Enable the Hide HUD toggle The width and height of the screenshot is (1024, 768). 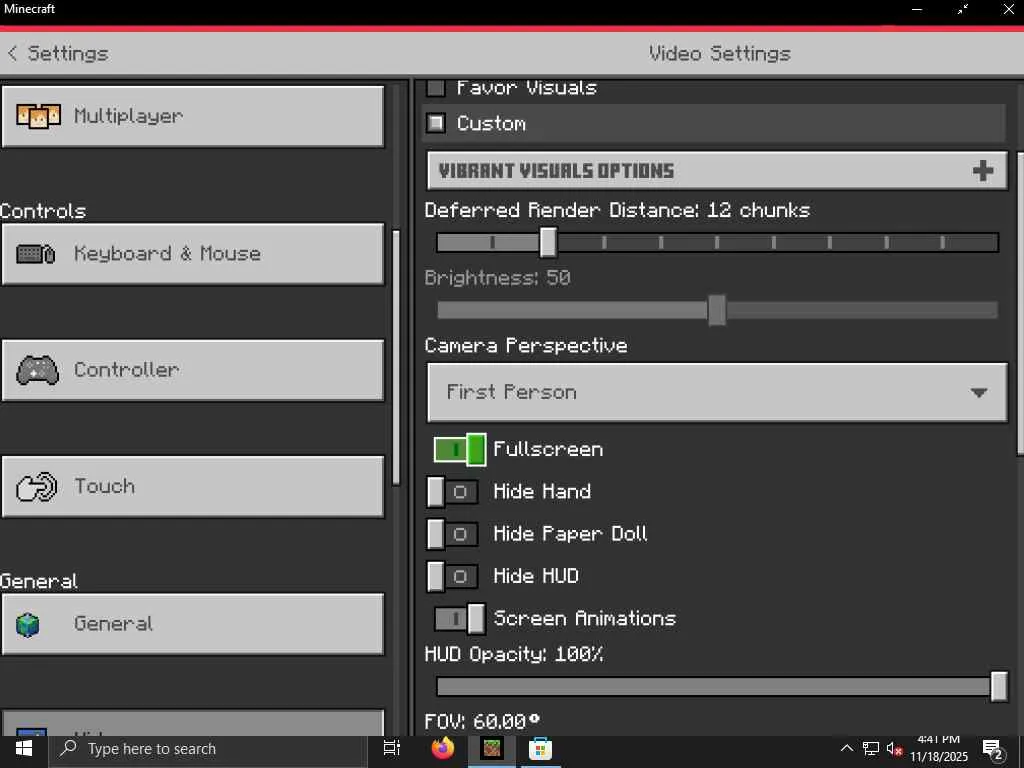452,577
